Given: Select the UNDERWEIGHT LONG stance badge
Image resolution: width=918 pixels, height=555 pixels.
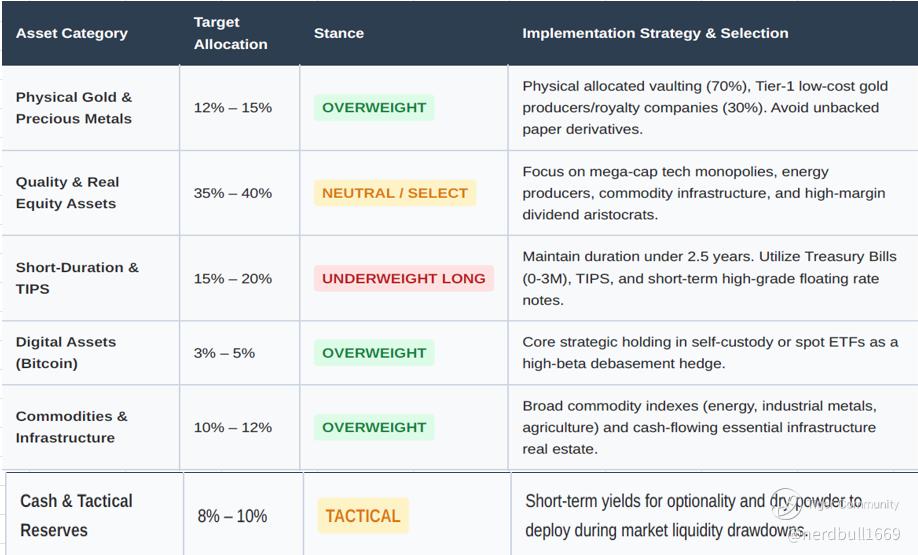Looking at the screenshot, I should (404, 279).
